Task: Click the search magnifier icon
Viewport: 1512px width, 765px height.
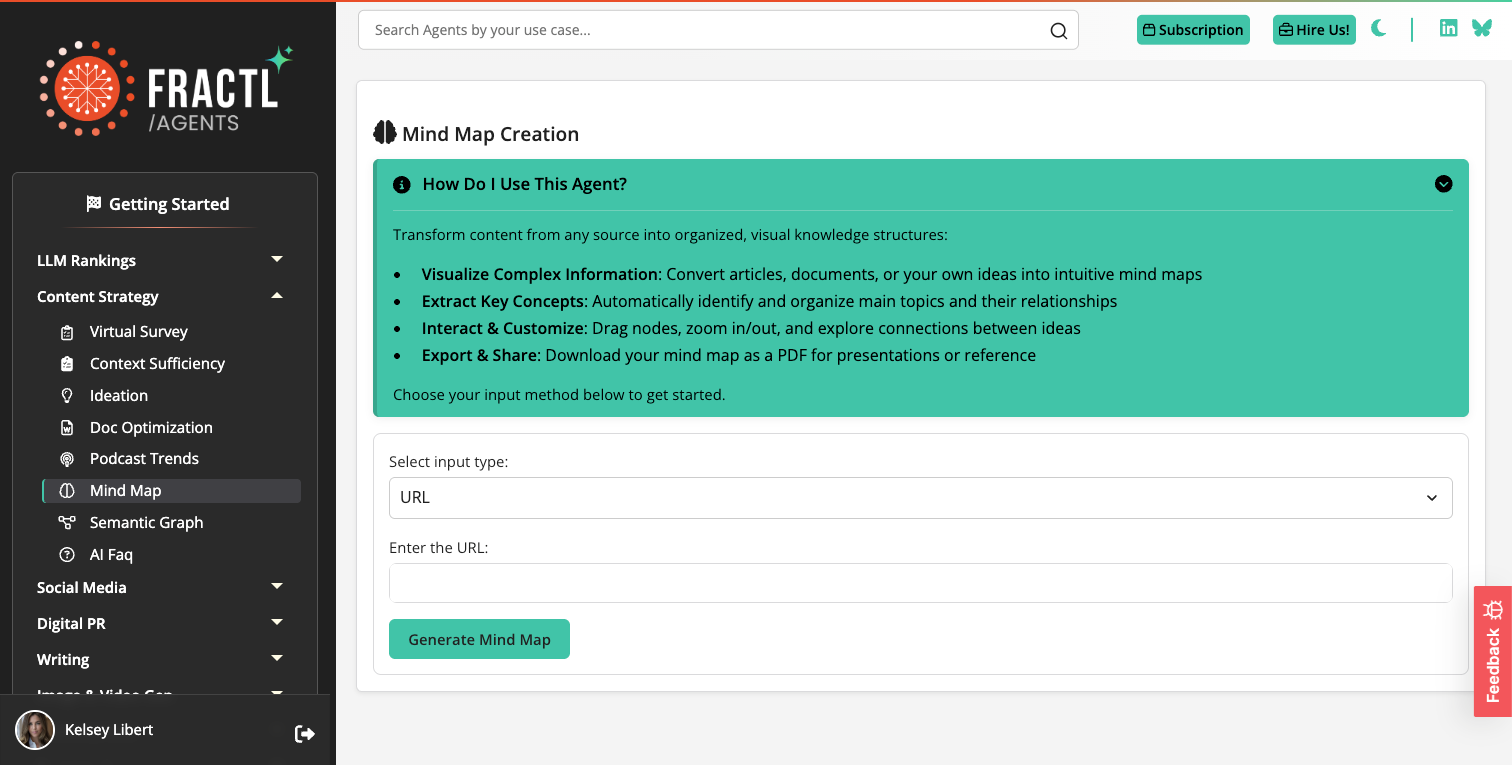Action: 1058,30
